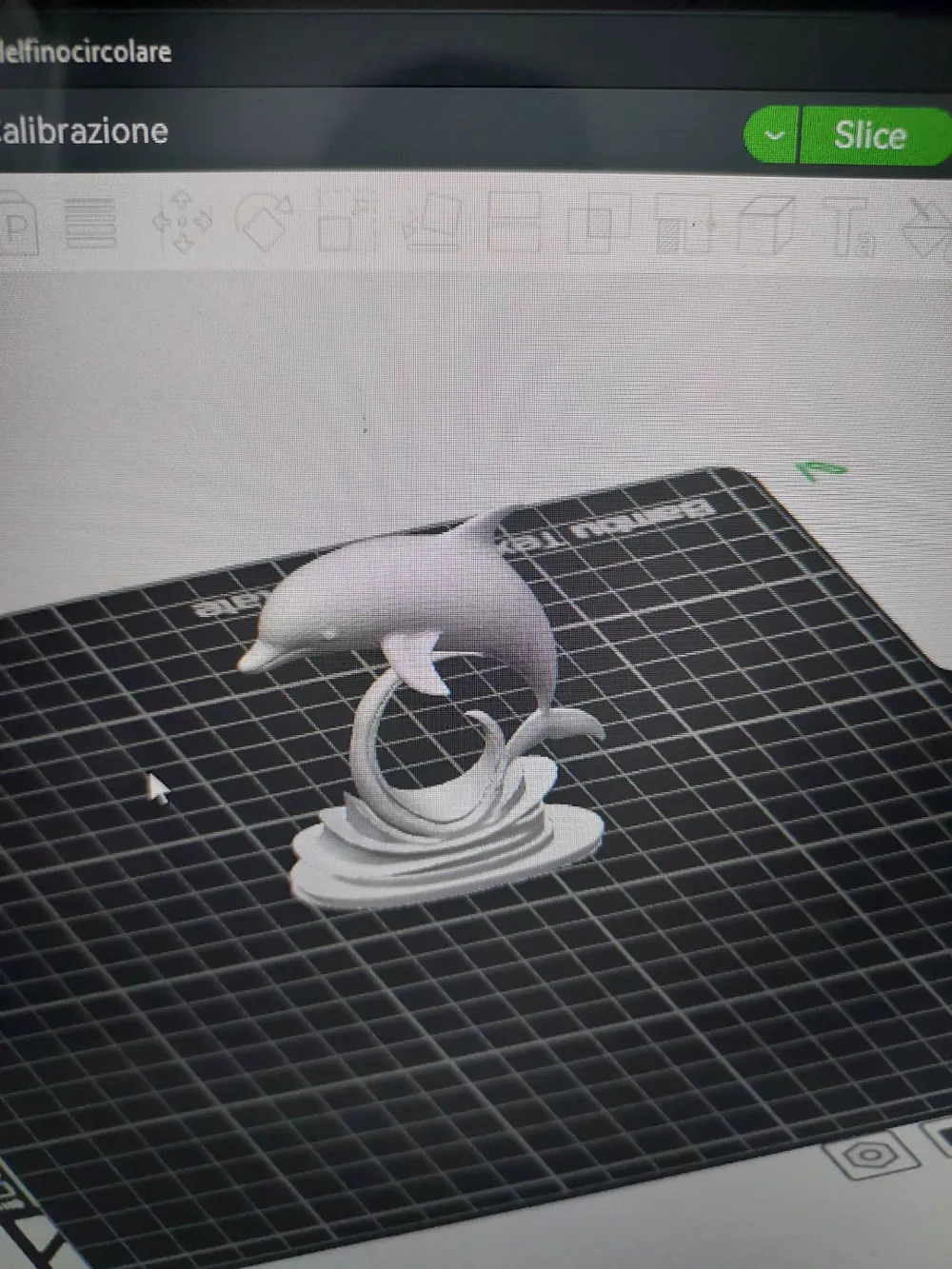The width and height of the screenshot is (952, 1269).
Task: Select the Text shape tool
Action: pos(848,227)
